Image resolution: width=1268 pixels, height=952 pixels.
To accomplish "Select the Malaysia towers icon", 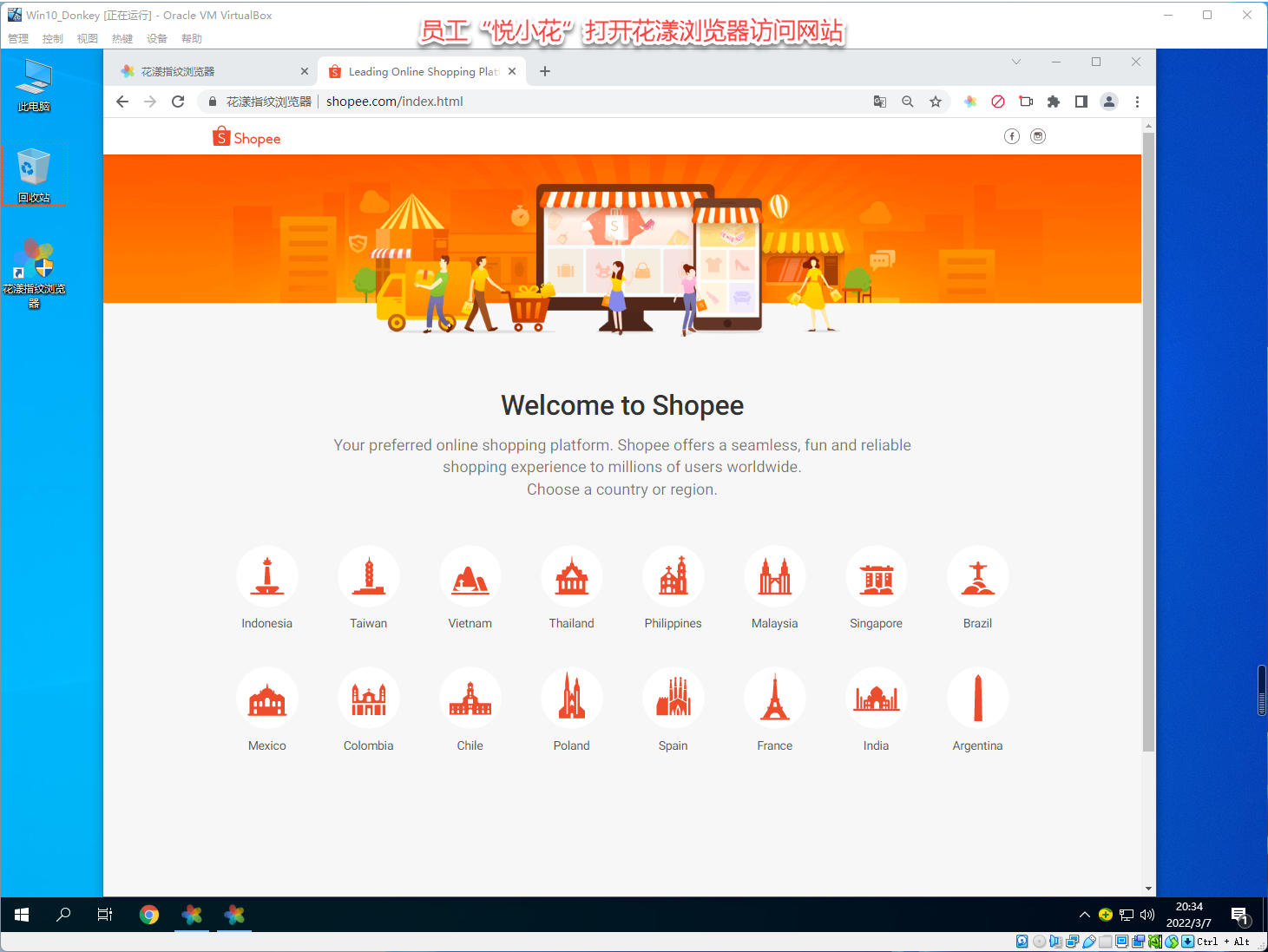I will click(x=775, y=576).
